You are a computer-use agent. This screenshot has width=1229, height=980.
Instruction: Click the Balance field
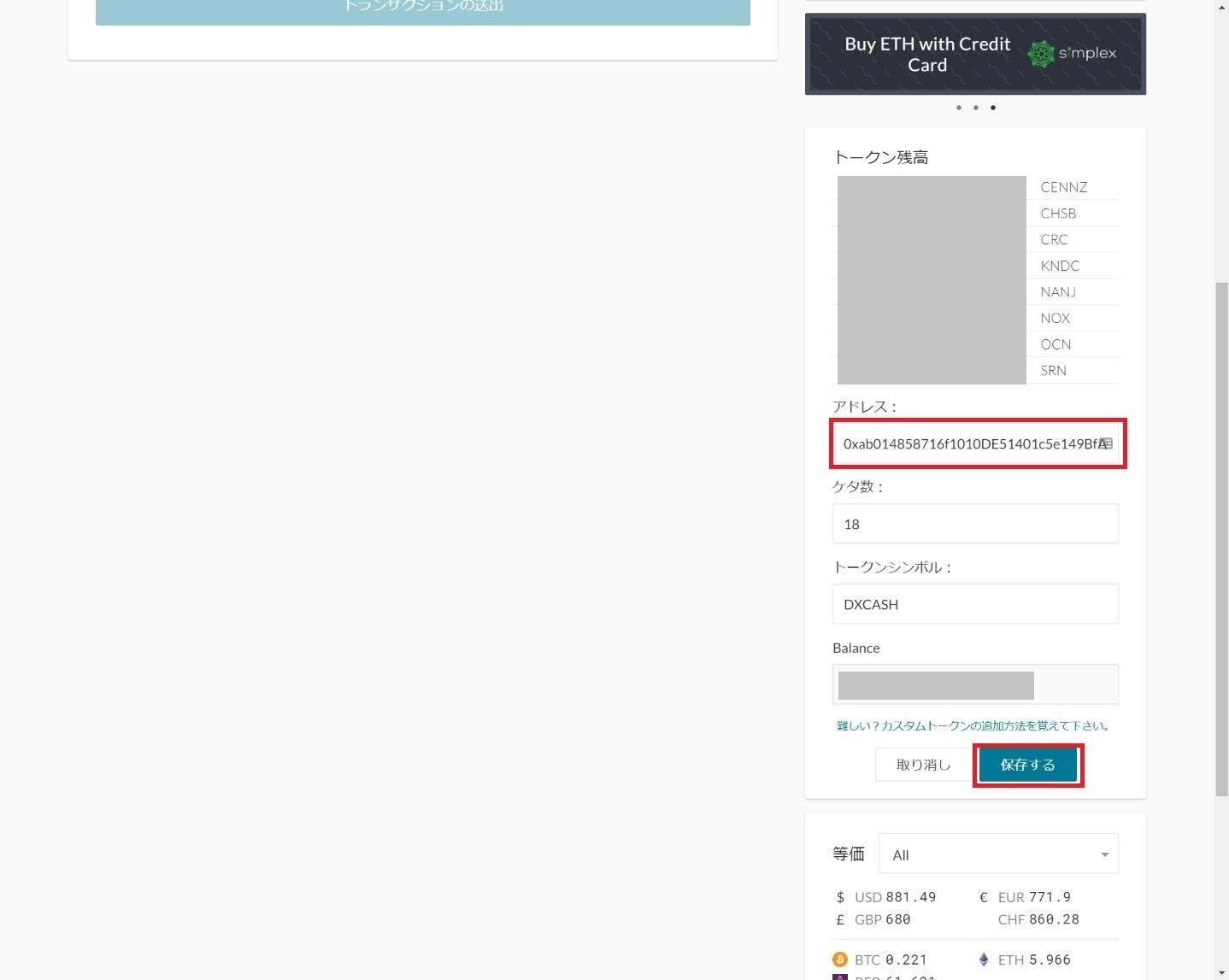pos(975,684)
